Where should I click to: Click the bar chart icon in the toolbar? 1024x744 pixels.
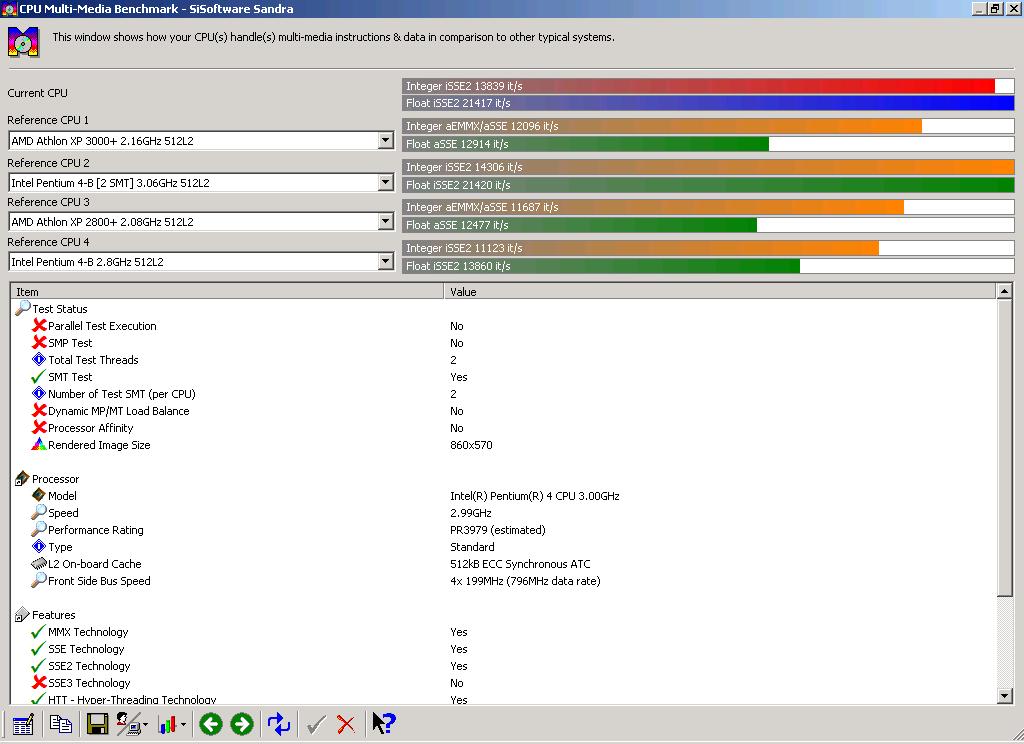[168, 724]
